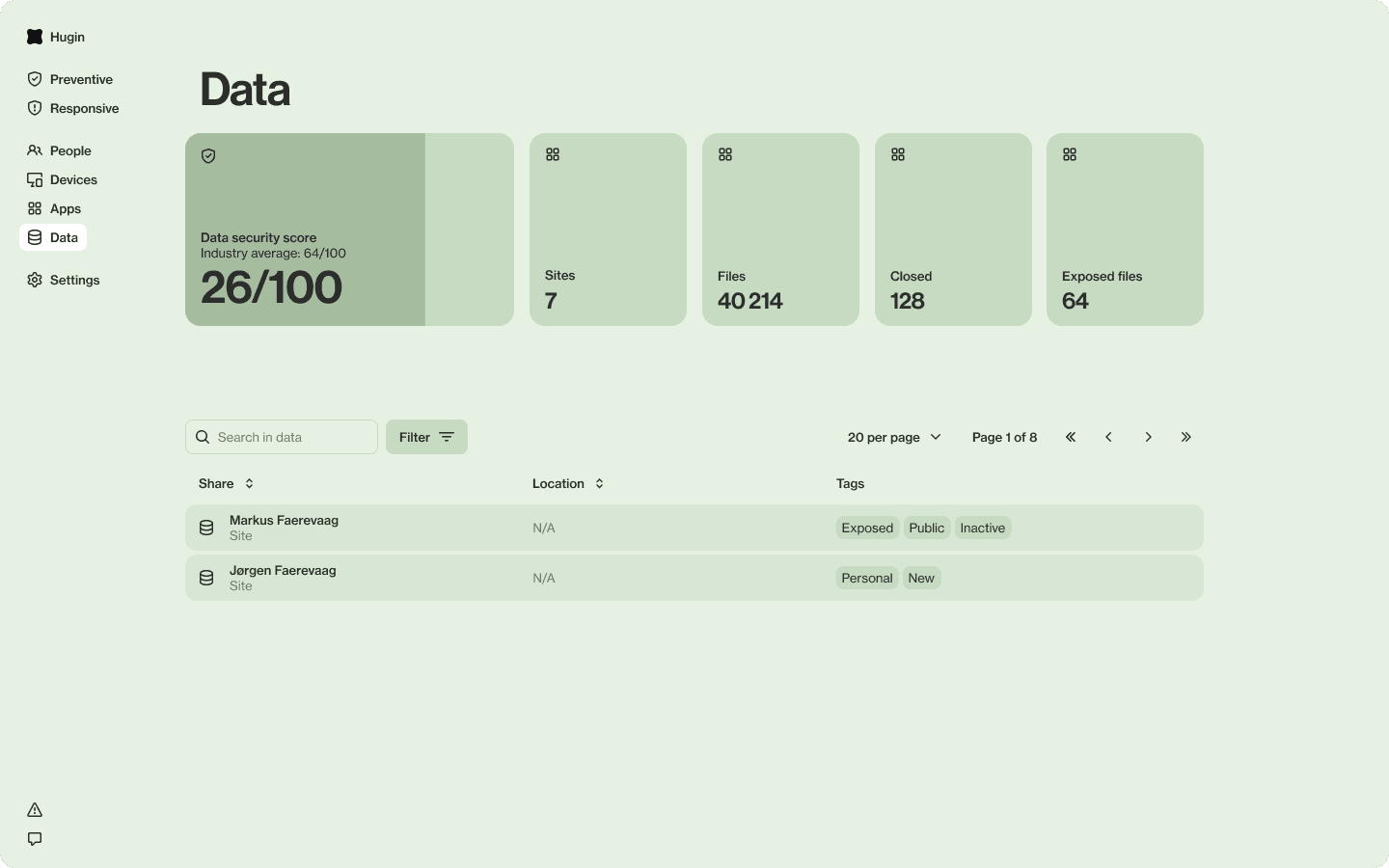
Task: Go to the previous page chevron
Action: (x=1109, y=437)
